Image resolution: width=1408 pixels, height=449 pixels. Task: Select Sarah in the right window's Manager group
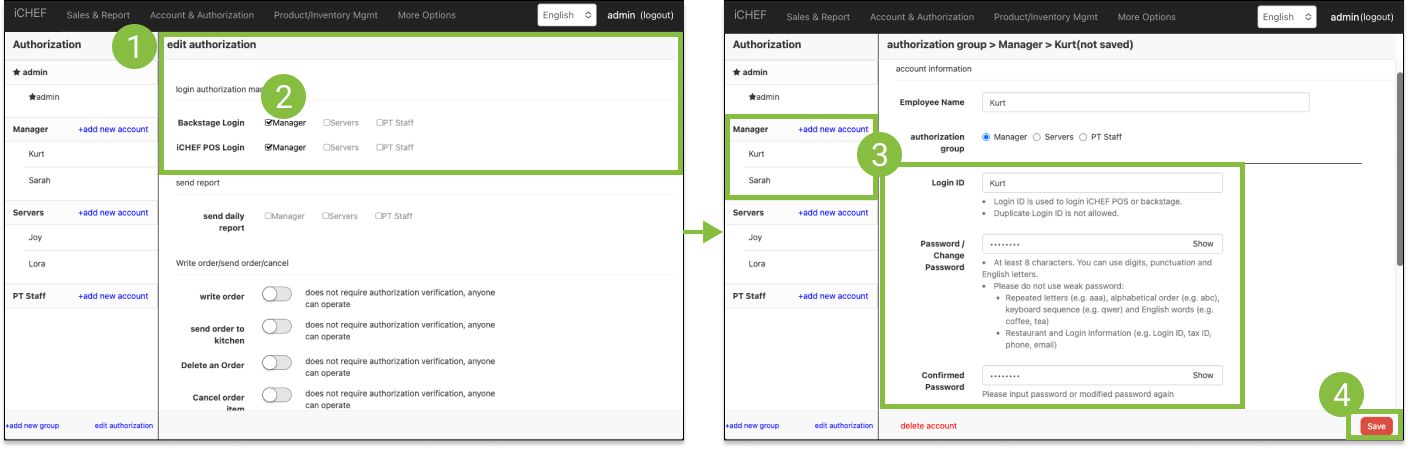point(762,181)
